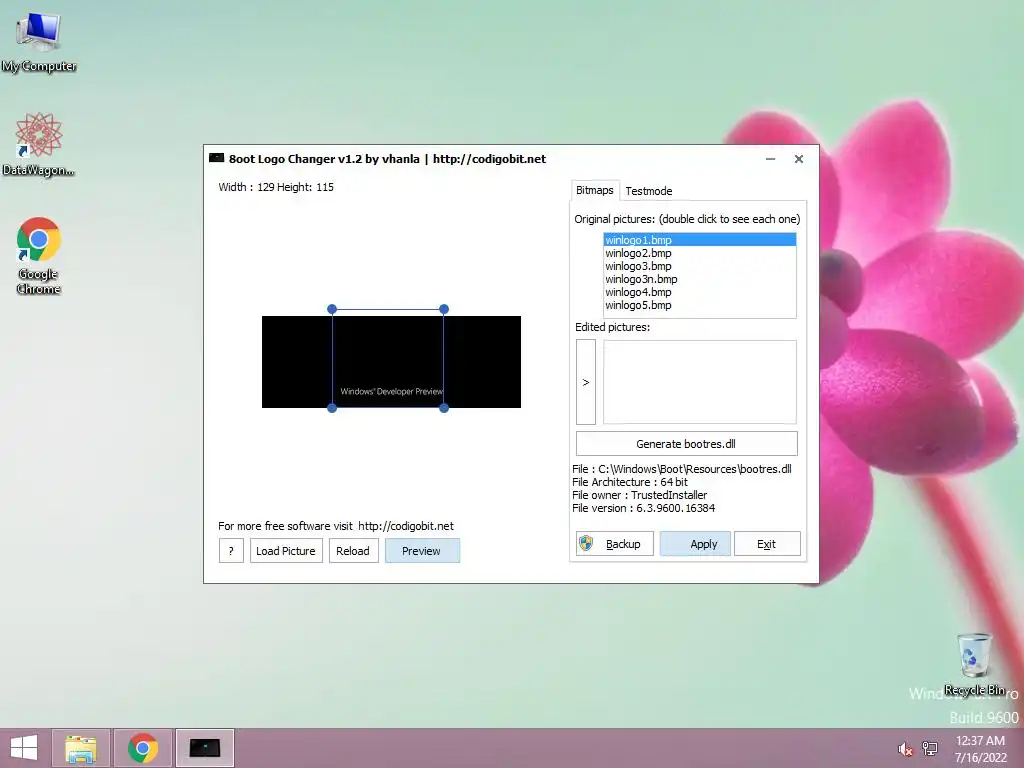Click the Width/Height dimensions label

pyautogui.click(x=276, y=187)
